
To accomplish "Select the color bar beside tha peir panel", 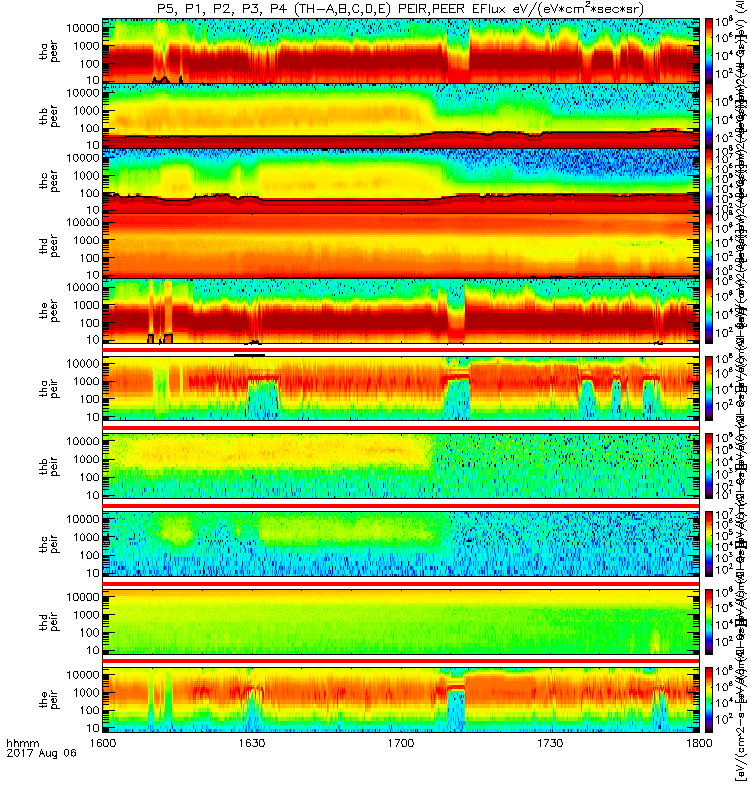I will click(709, 388).
